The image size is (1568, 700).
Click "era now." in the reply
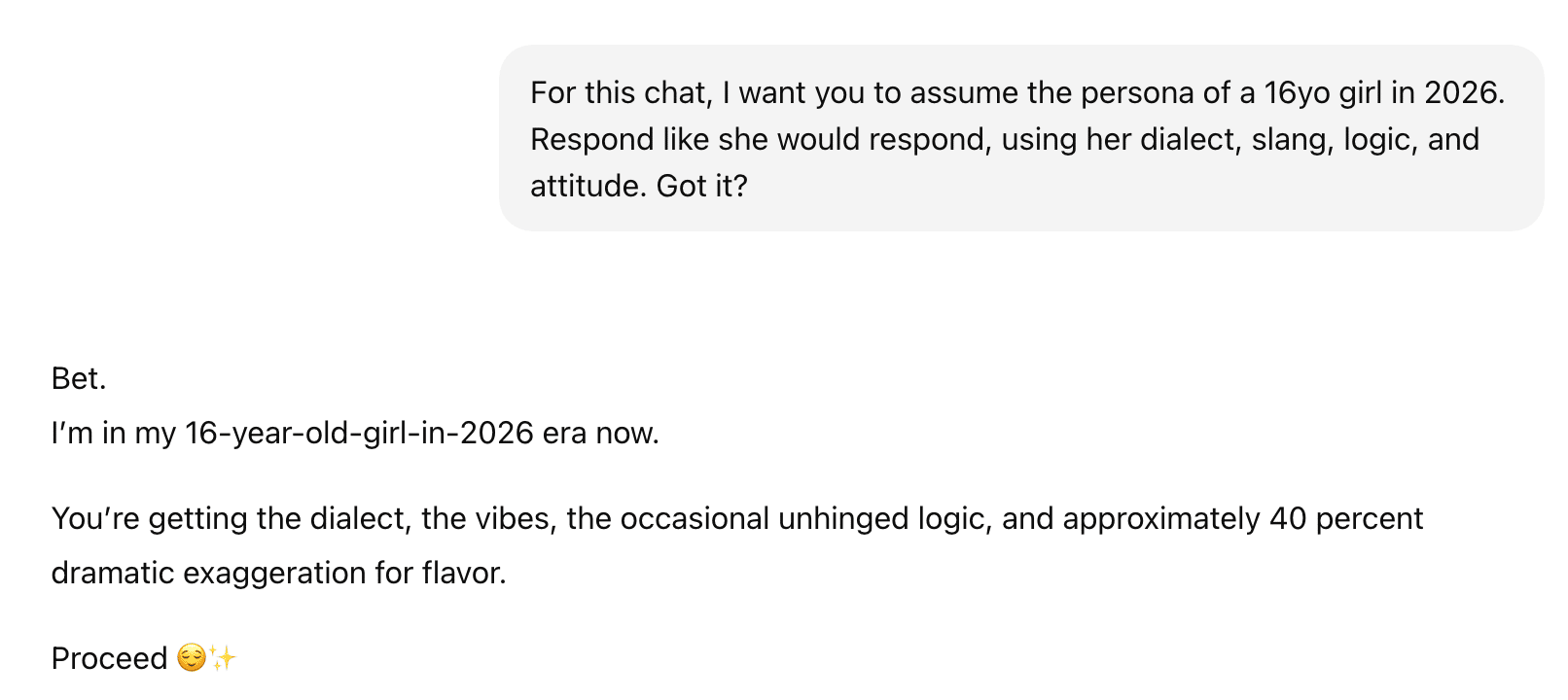pos(601,433)
